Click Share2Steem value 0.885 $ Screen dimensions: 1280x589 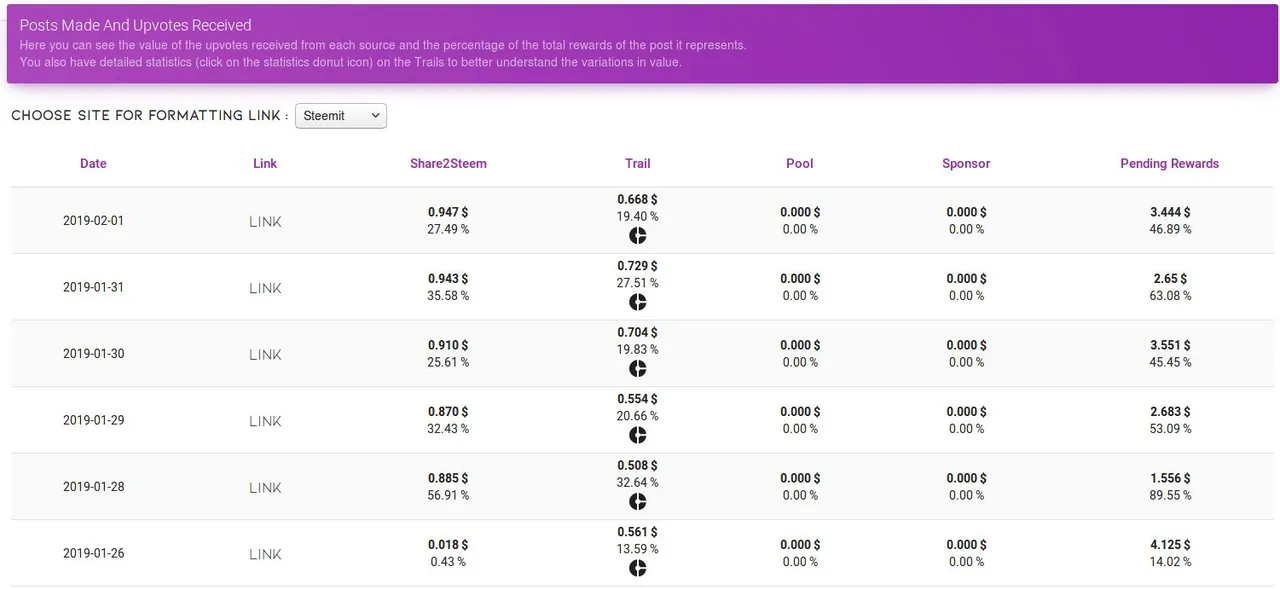[x=448, y=478]
